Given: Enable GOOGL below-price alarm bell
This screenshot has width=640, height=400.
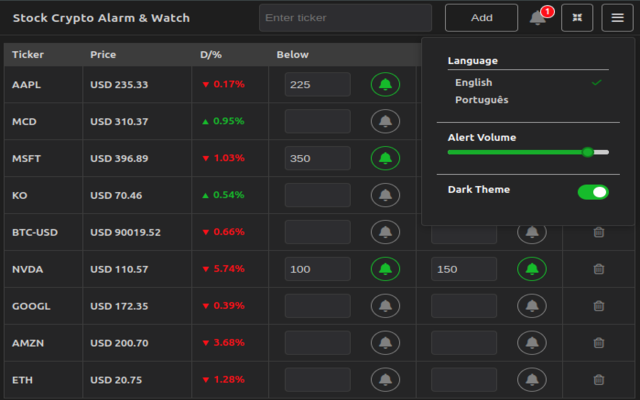Looking at the screenshot, I should (385, 306).
